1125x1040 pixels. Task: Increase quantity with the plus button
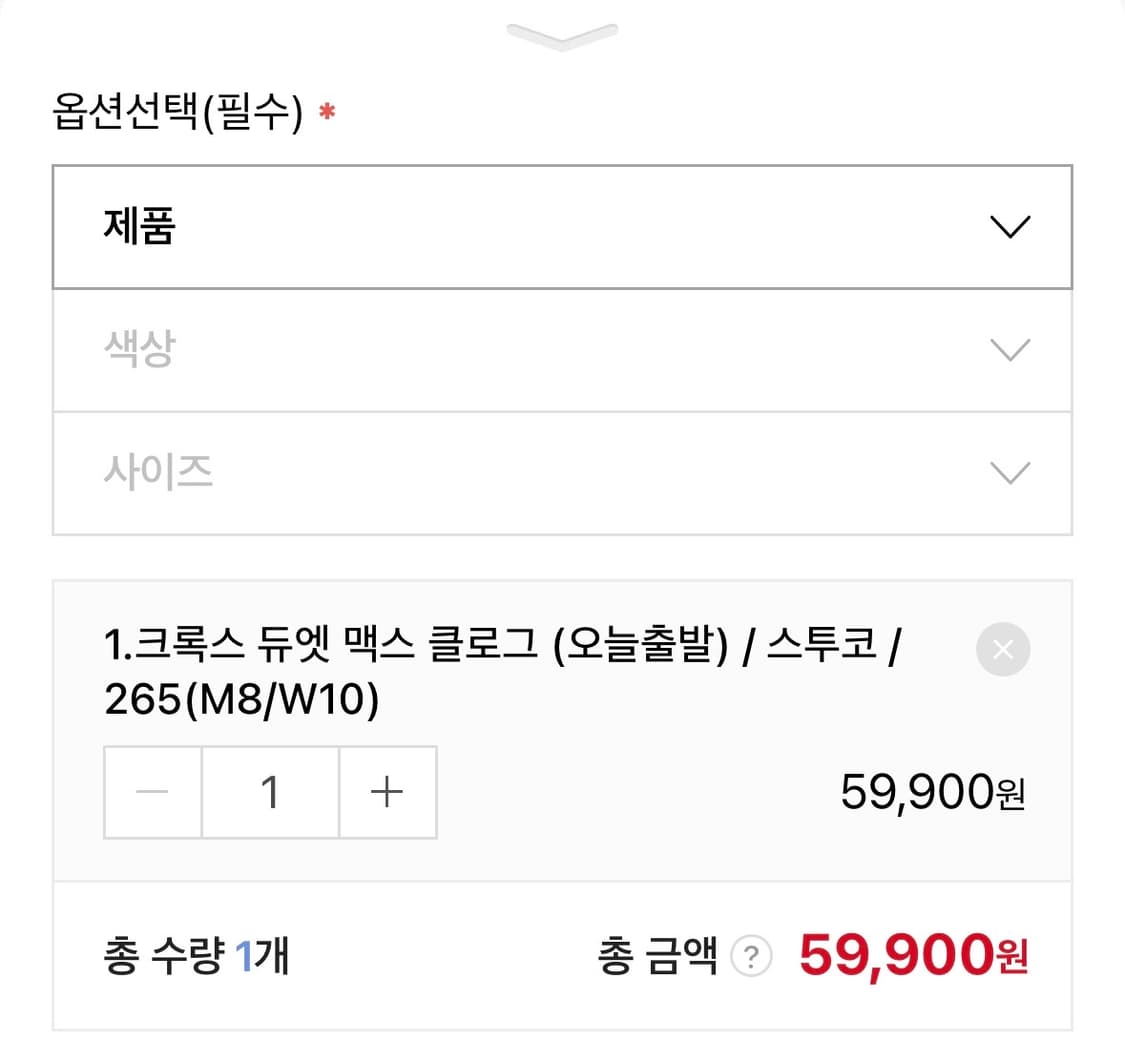click(387, 792)
